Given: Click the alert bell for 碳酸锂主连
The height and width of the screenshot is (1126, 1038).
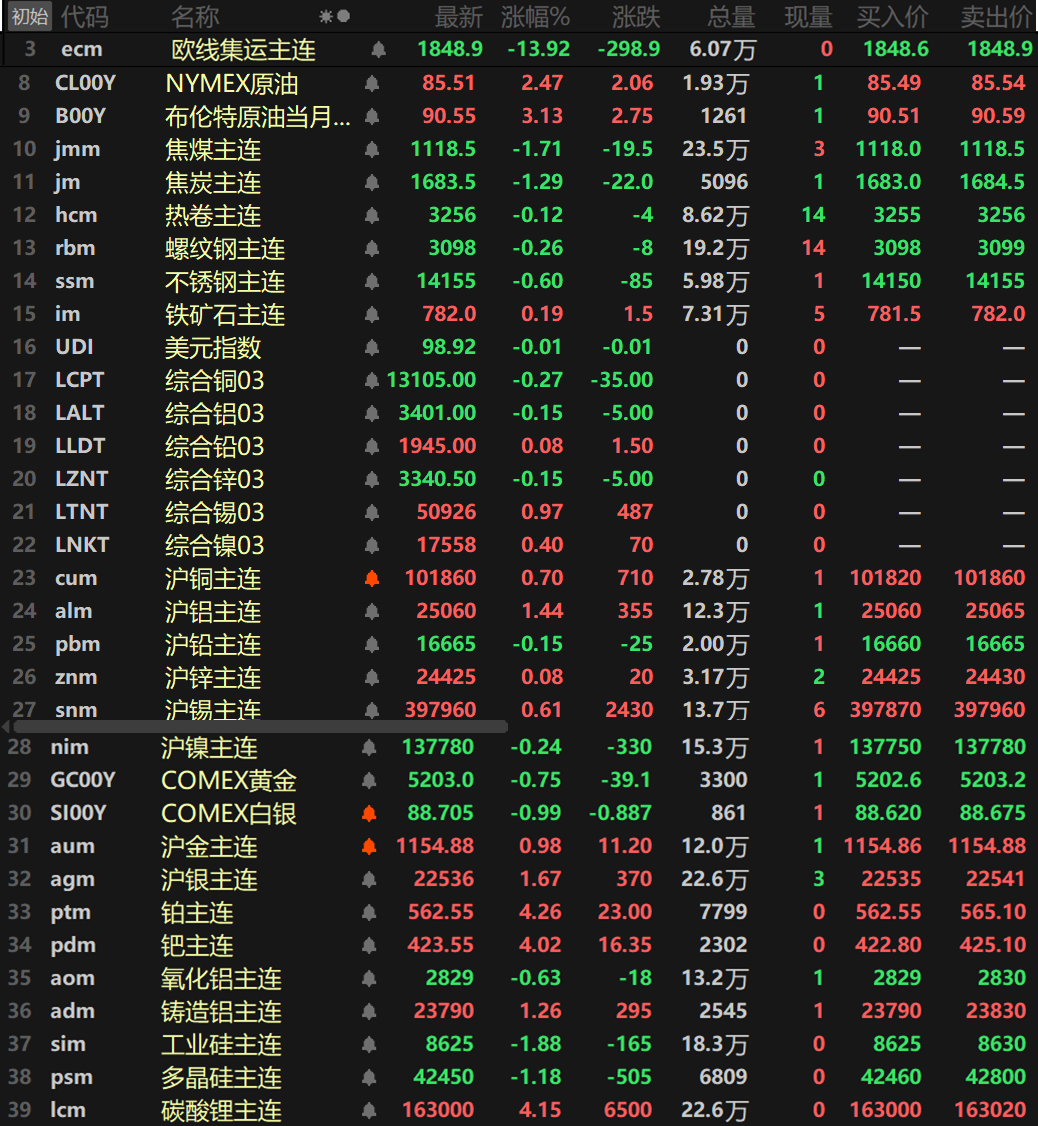Looking at the screenshot, I should point(371,1110).
